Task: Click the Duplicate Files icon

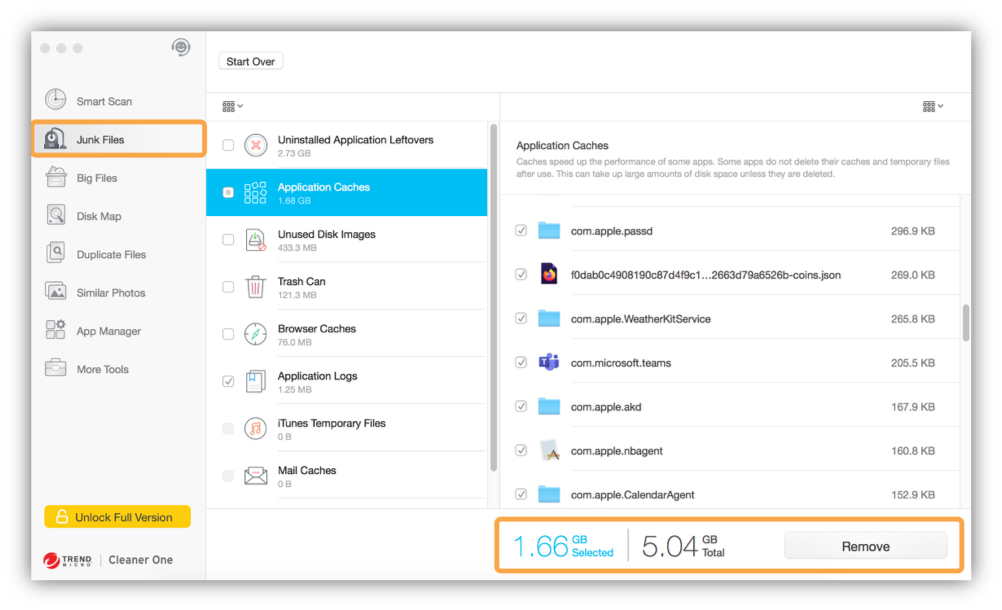Action: 56,254
